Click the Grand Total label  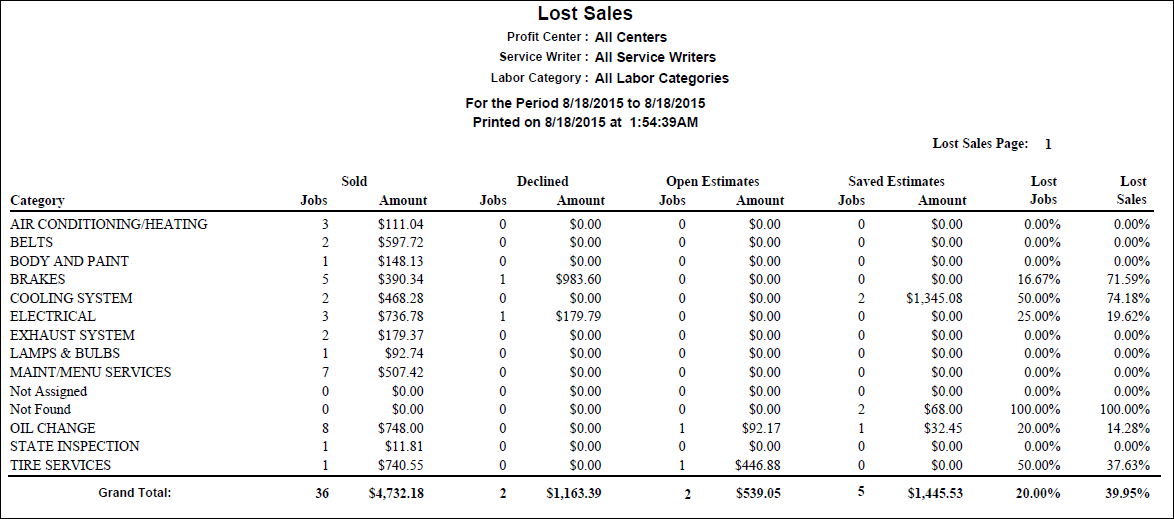pos(135,492)
